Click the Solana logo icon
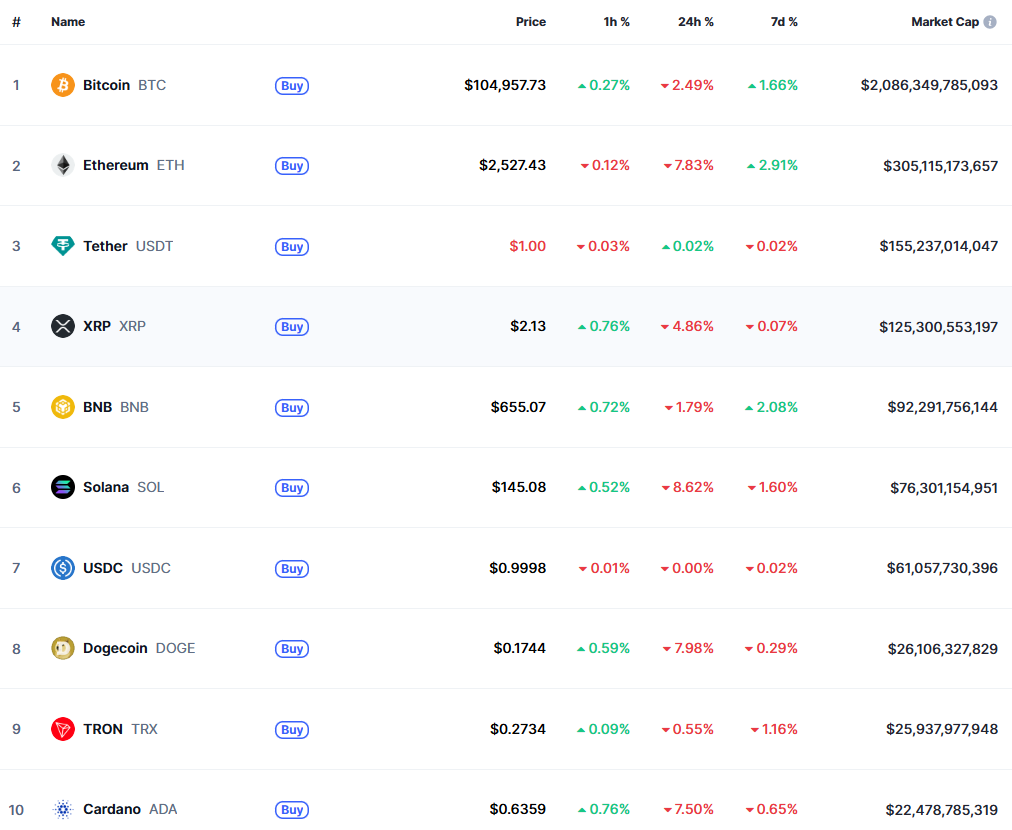Screen dimensions: 1012x830 coord(63,487)
